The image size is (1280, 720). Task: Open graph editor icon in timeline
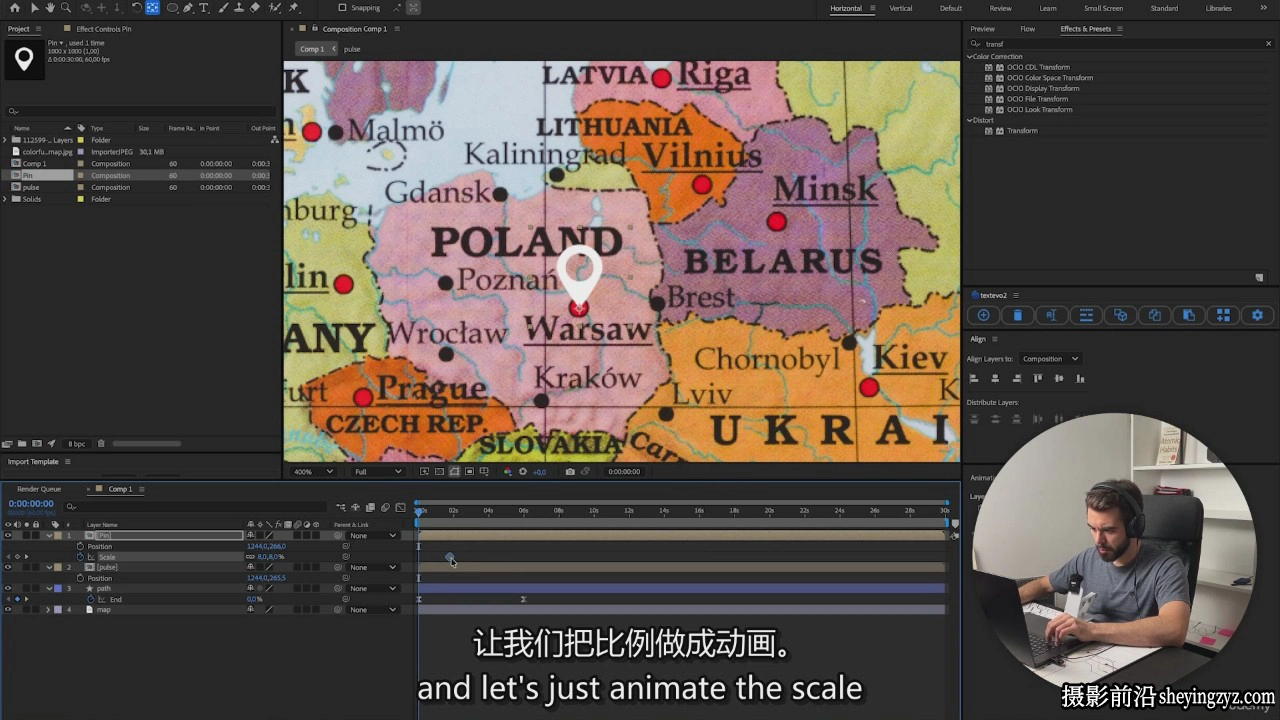pos(401,507)
